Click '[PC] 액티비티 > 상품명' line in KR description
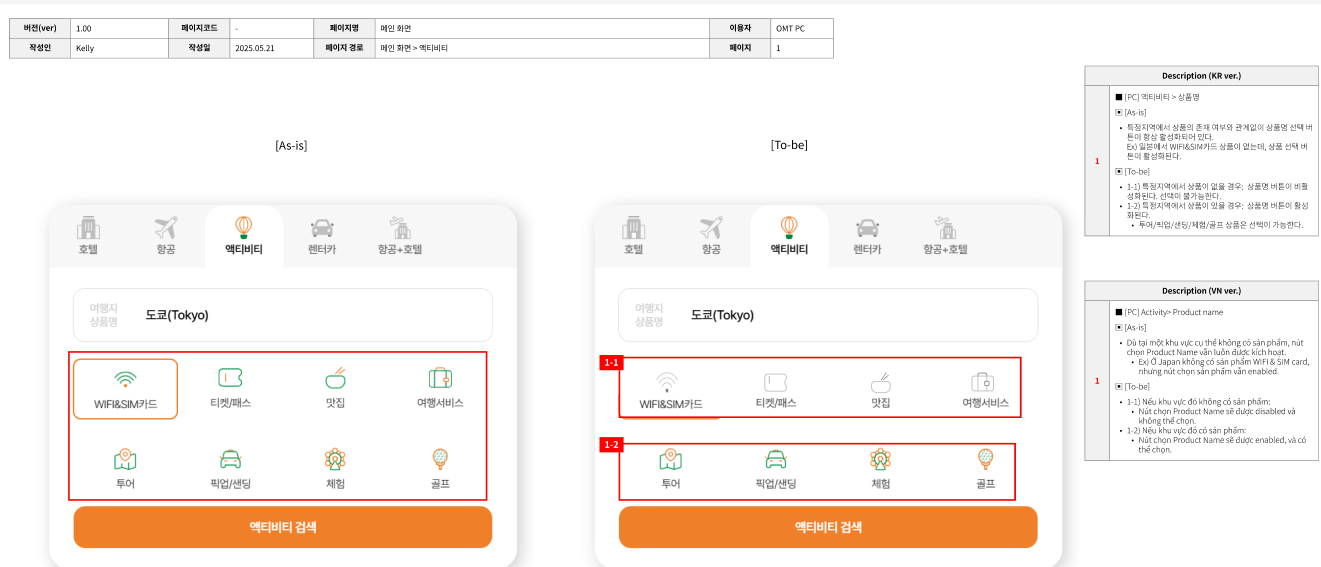 tap(1160, 97)
